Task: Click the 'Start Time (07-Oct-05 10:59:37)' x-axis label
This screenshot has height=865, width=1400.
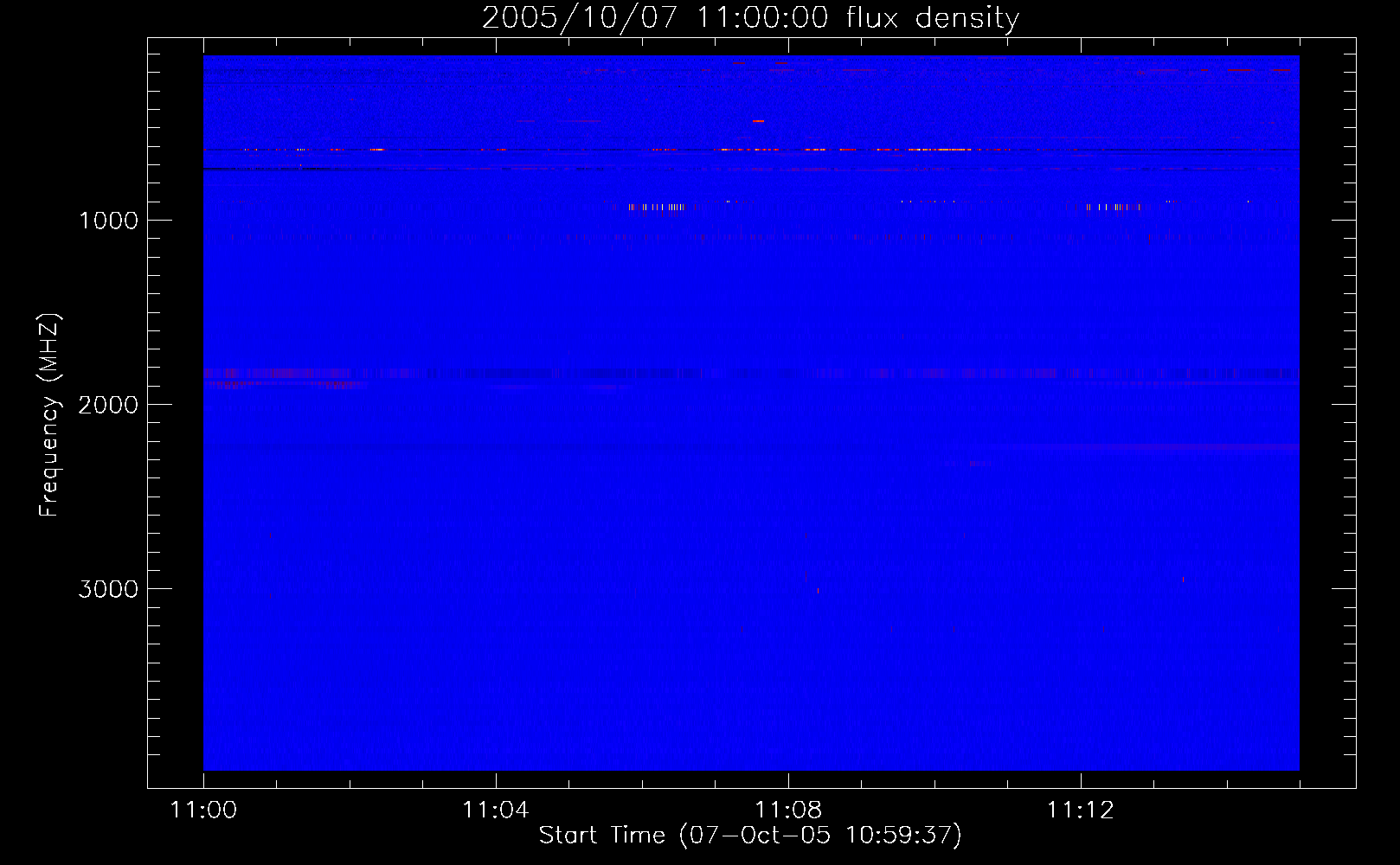Action: pos(750,835)
